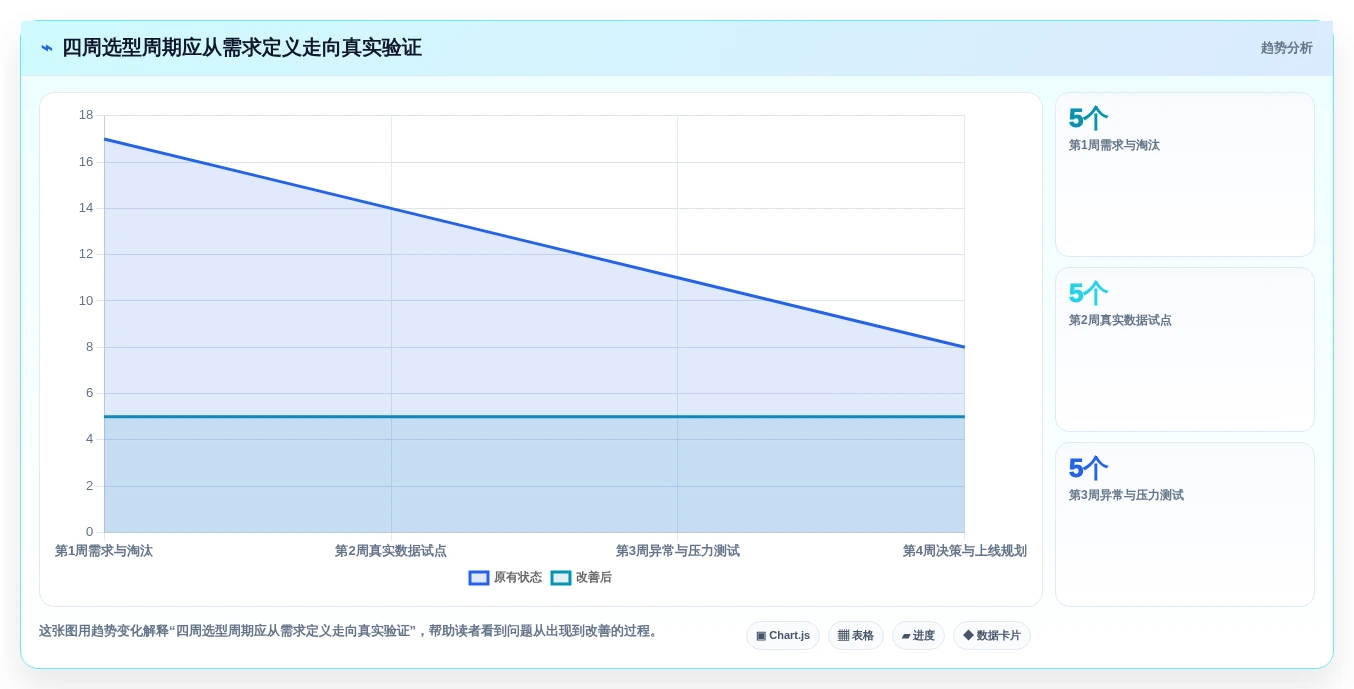Viewport: 1354px width, 689px height.
Task: Click the 进度 tag chip
Action: [x=918, y=636]
